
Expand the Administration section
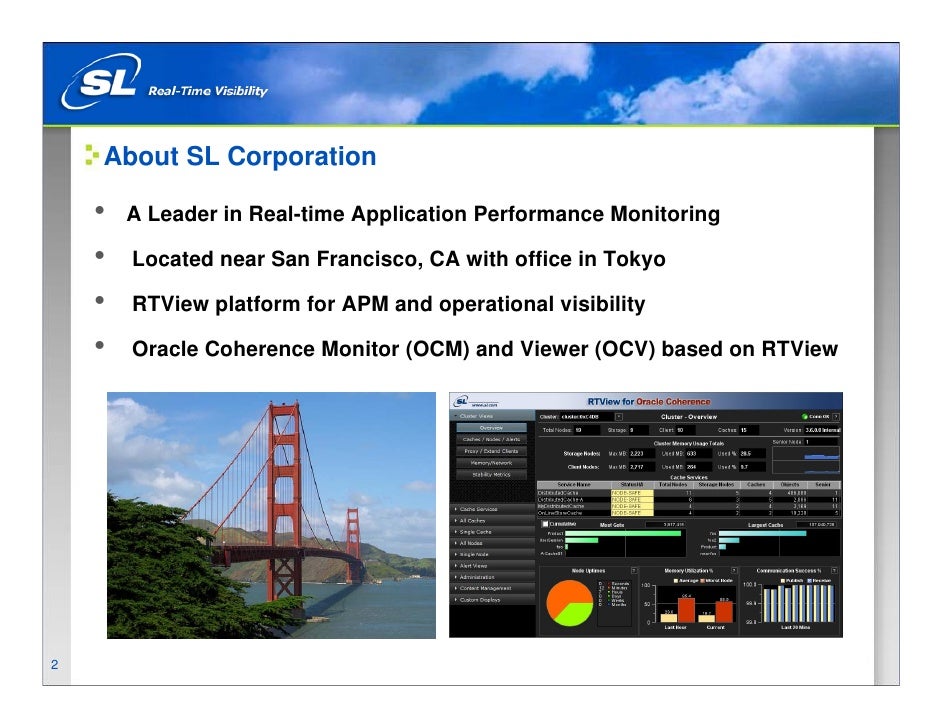click(491, 577)
